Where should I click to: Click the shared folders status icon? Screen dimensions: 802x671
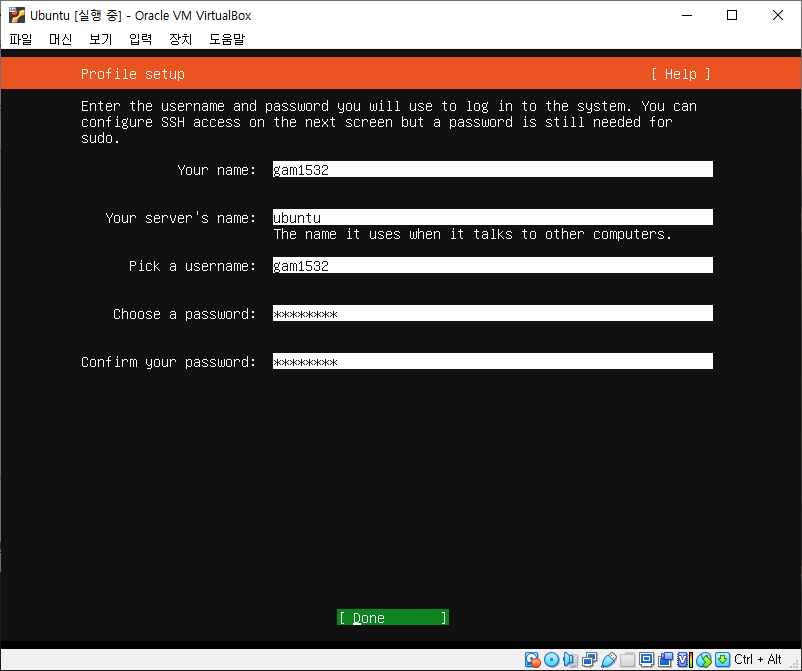pos(628,660)
